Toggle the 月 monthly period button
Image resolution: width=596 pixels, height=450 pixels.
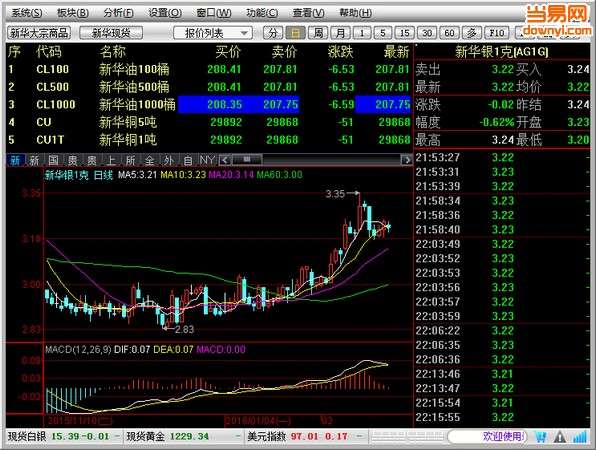[340, 33]
